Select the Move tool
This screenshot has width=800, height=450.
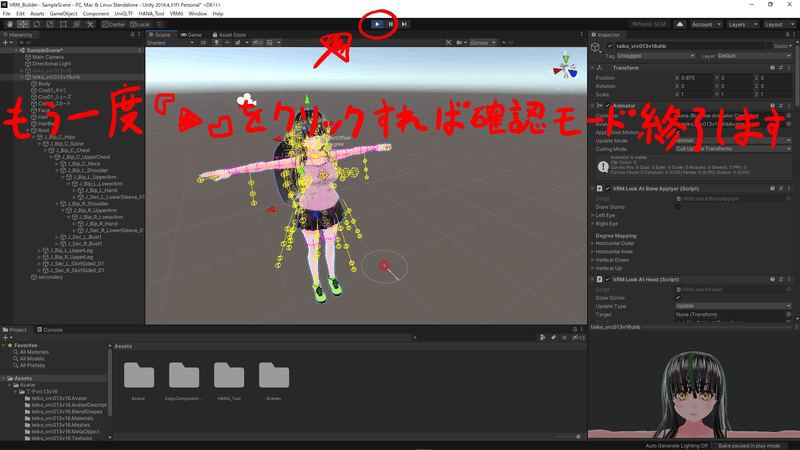point(23,24)
